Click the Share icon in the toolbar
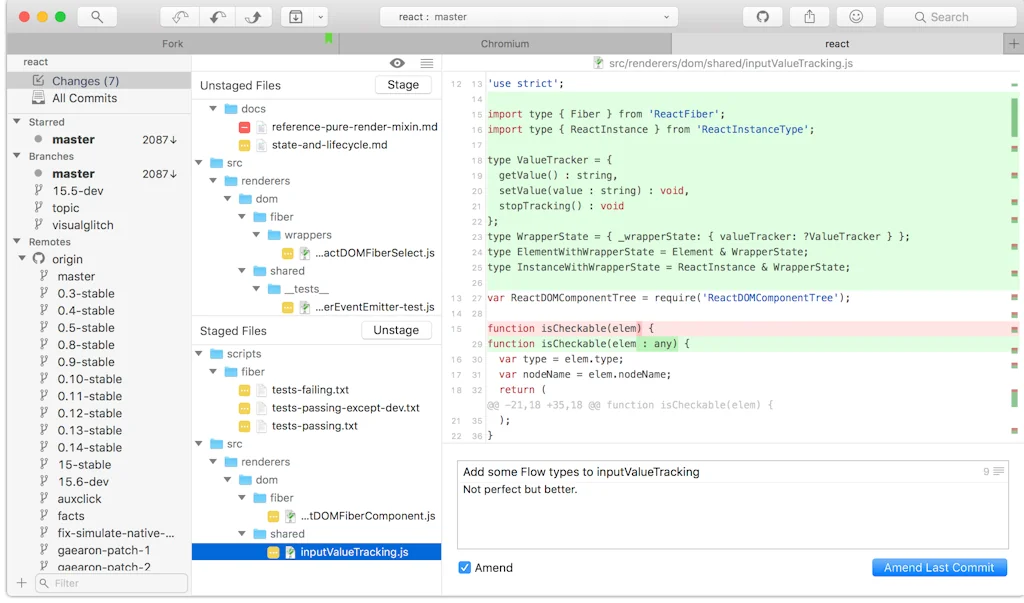The width and height of the screenshot is (1024, 603). [809, 16]
